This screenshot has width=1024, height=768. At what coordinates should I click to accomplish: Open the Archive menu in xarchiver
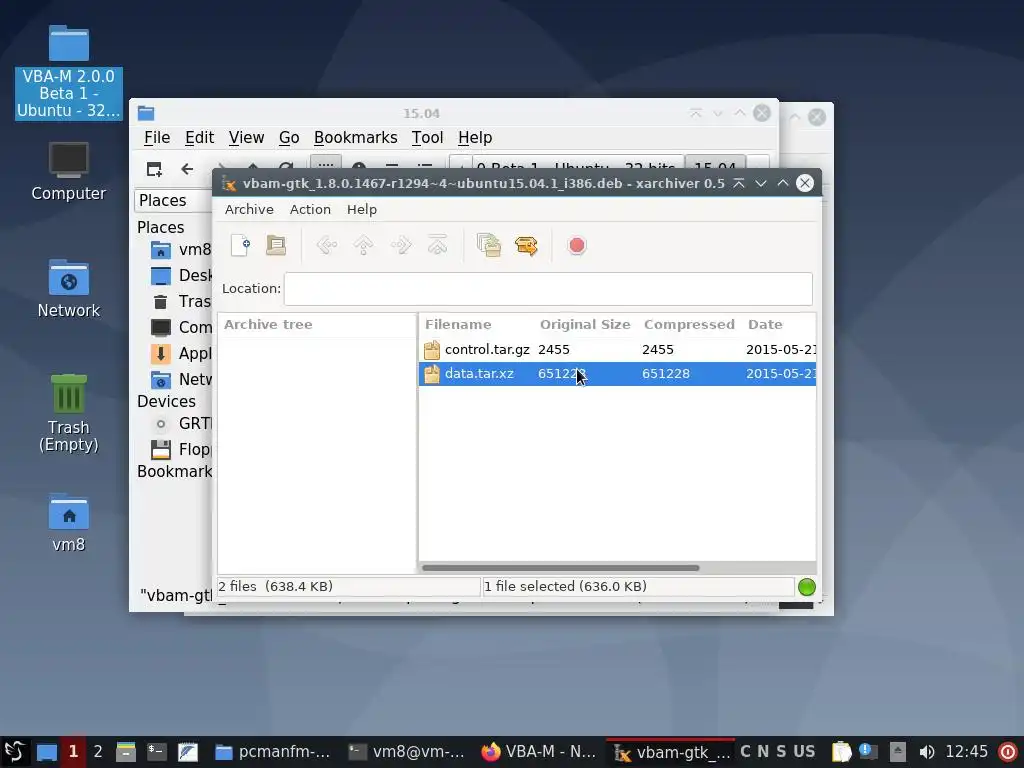tap(249, 210)
